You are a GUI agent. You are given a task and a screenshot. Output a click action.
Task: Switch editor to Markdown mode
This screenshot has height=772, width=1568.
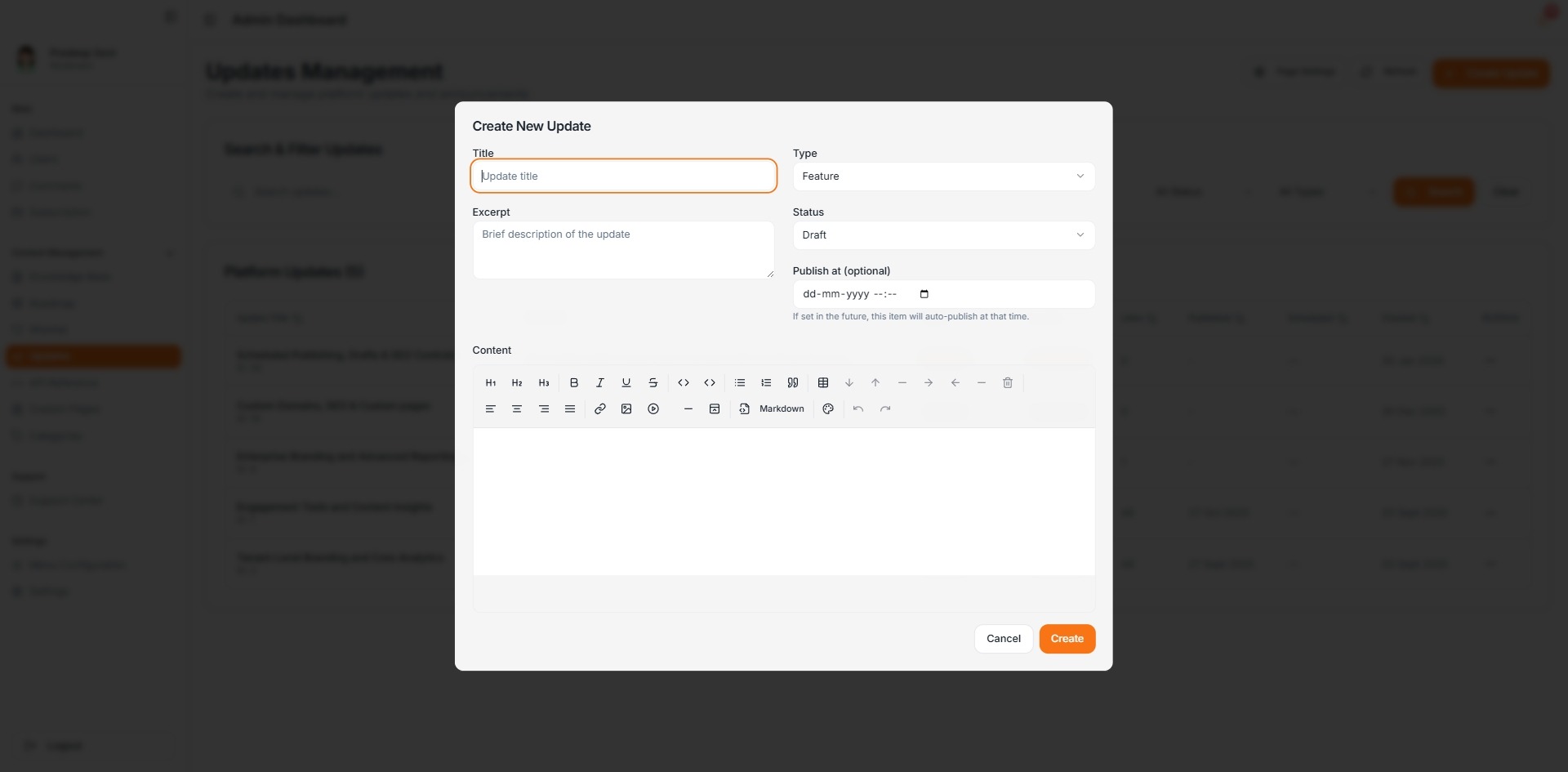772,409
